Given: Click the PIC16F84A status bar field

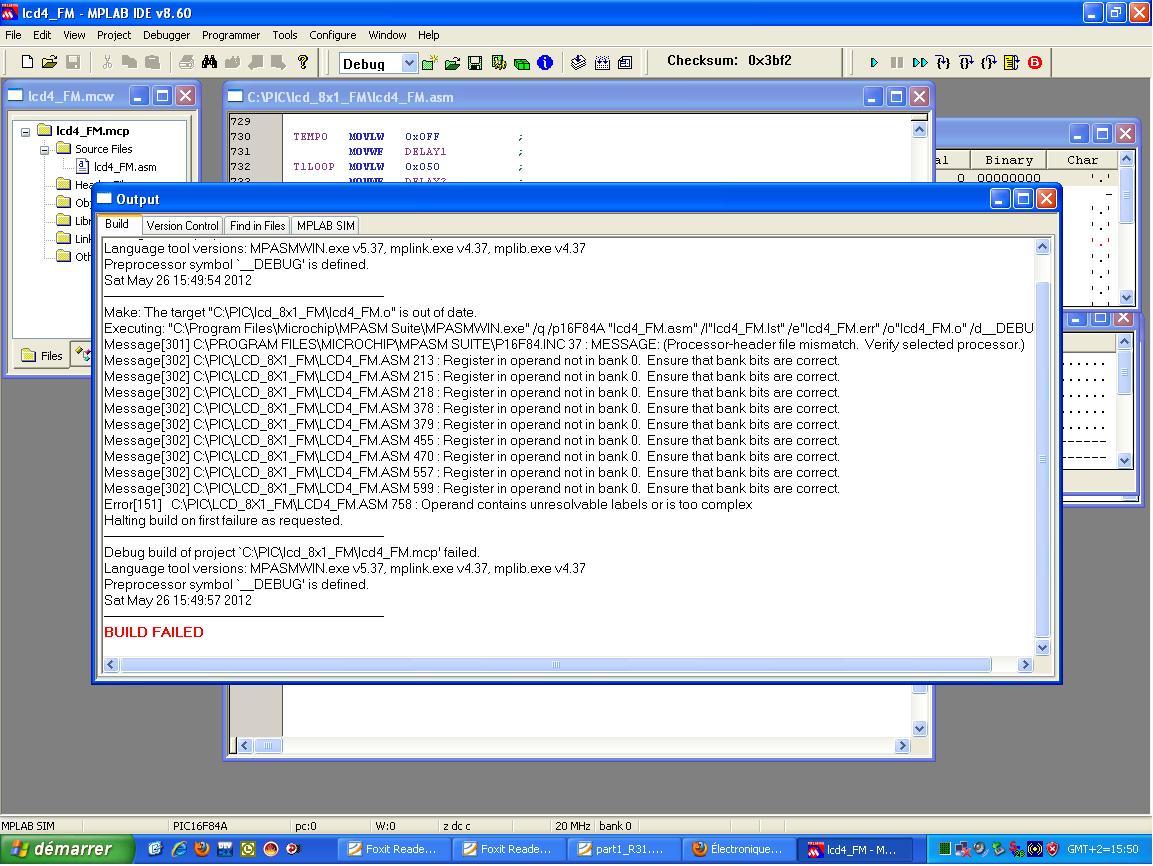Looking at the screenshot, I should (x=201, y=826).
